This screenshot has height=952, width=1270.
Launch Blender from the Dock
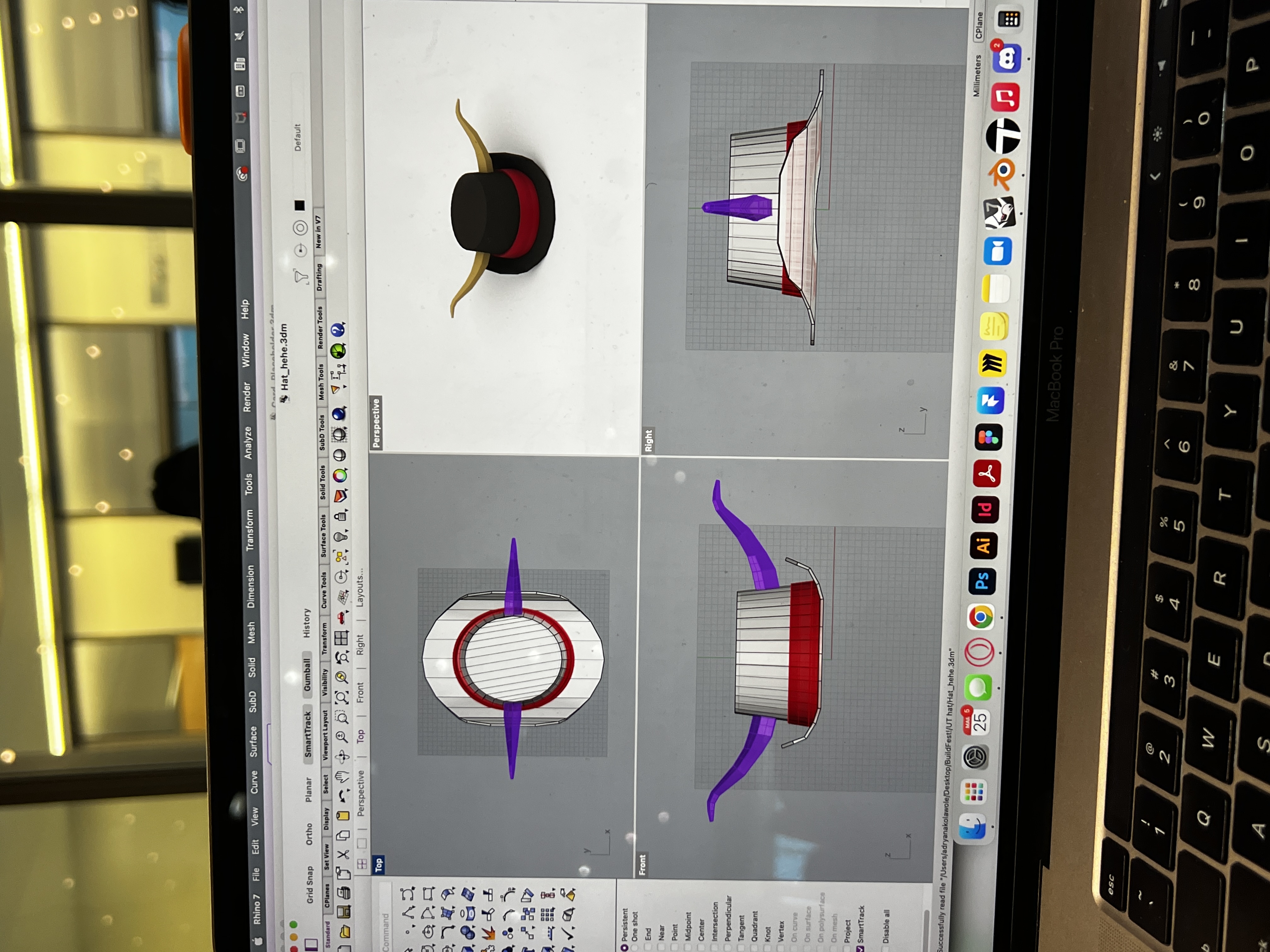click(1003, 172)
